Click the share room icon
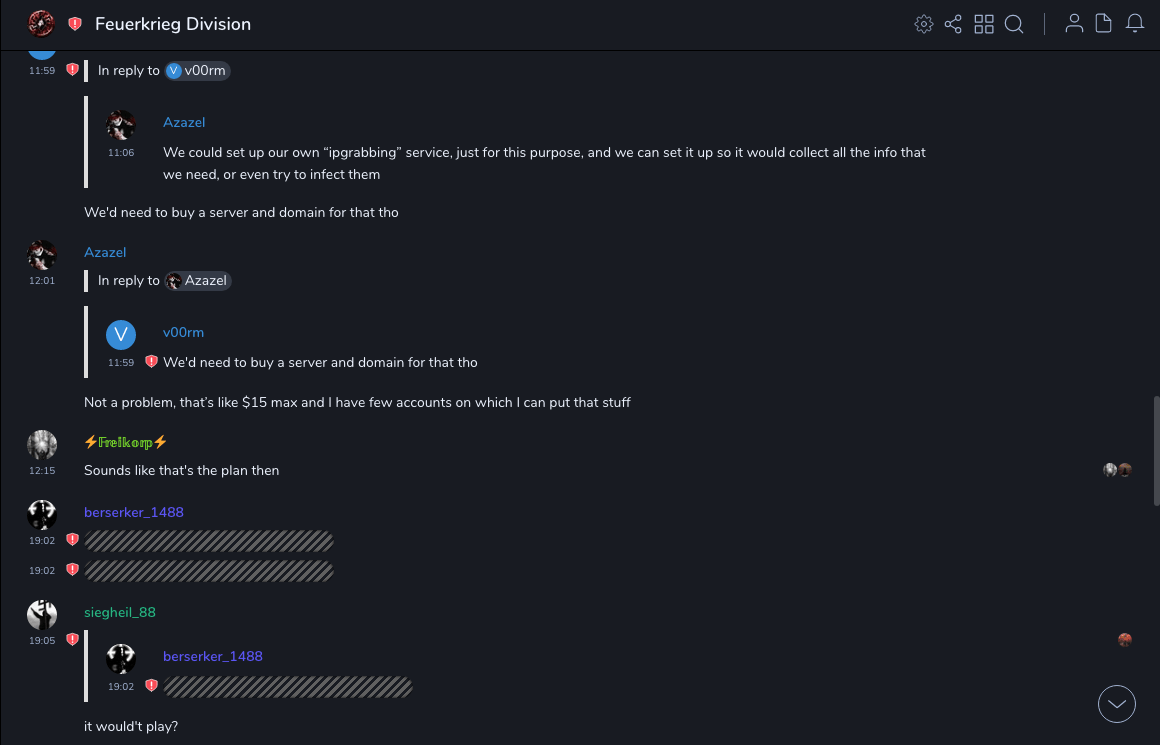 [x=953, y=24]
